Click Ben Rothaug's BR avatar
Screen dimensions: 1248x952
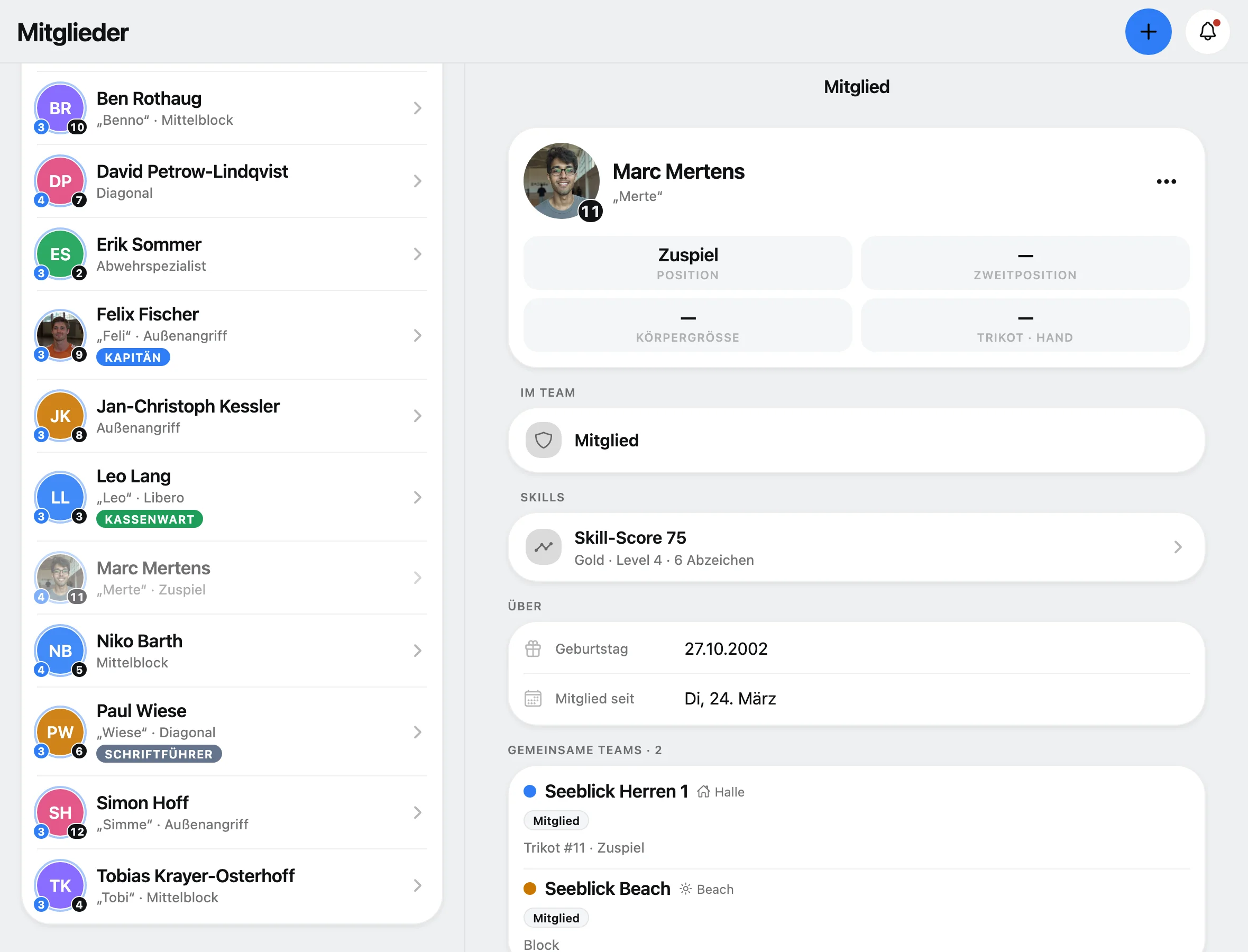60,108
